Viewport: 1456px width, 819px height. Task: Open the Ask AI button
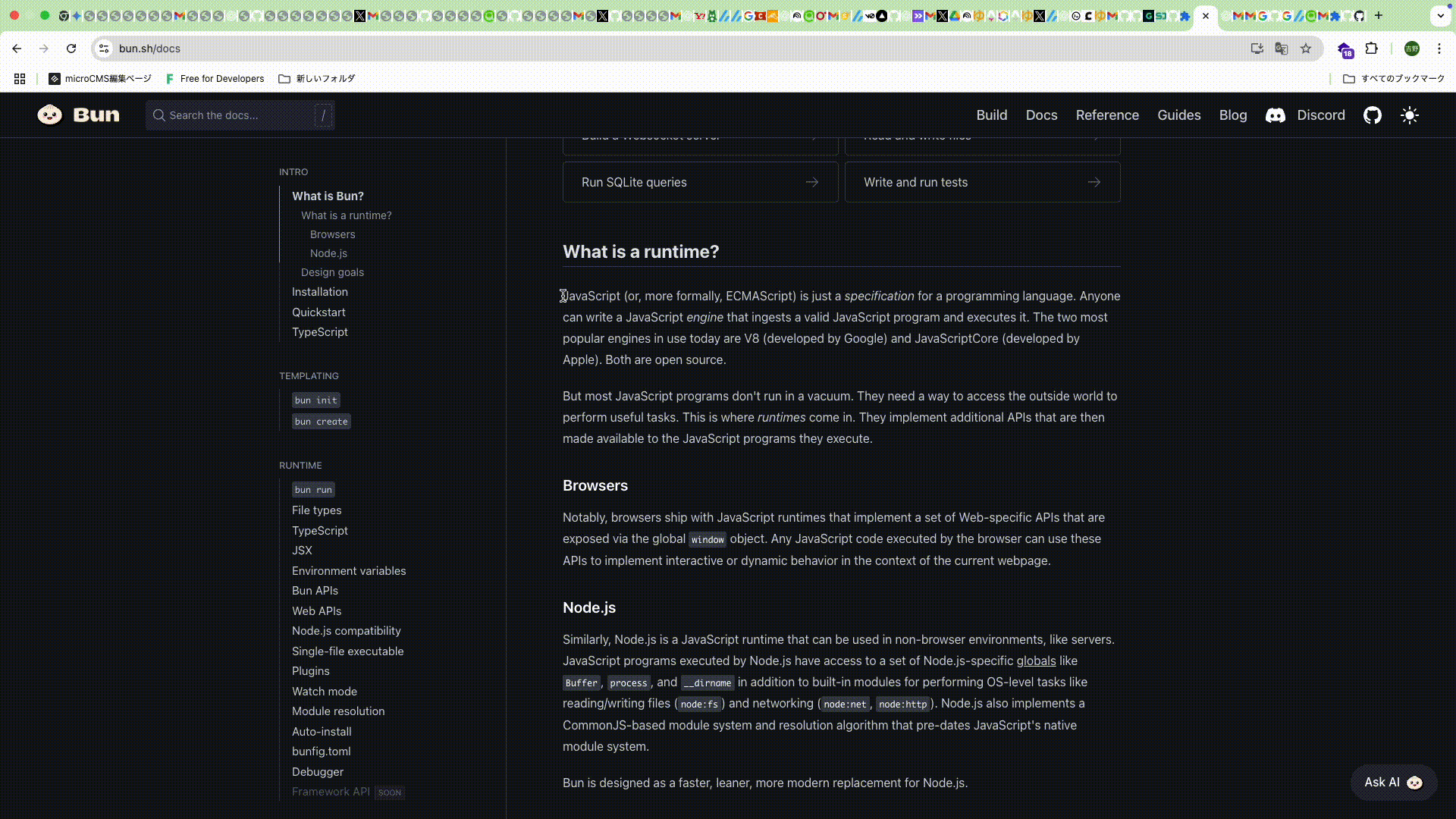point(1394,783)
